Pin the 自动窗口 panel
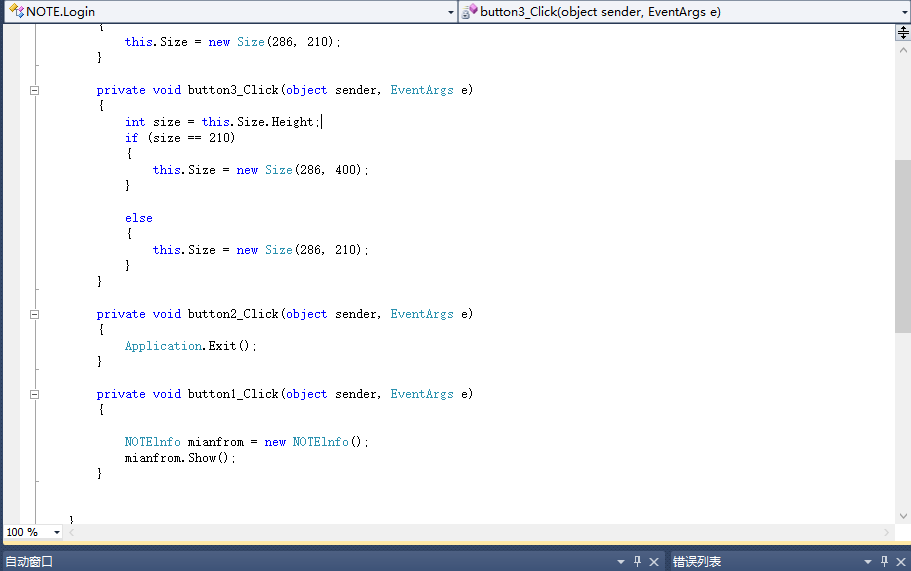Viewport: 911px width, 571px height. coord(637,562)
